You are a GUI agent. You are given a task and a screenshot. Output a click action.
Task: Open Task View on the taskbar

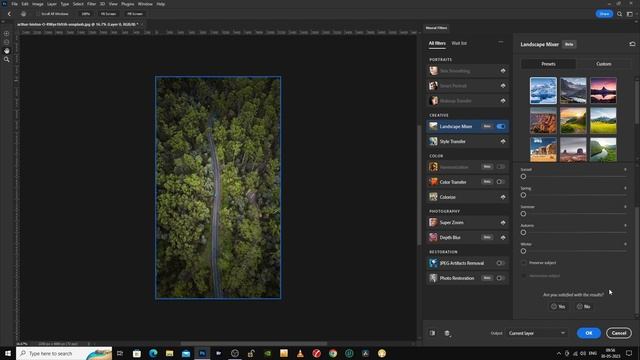120,353
